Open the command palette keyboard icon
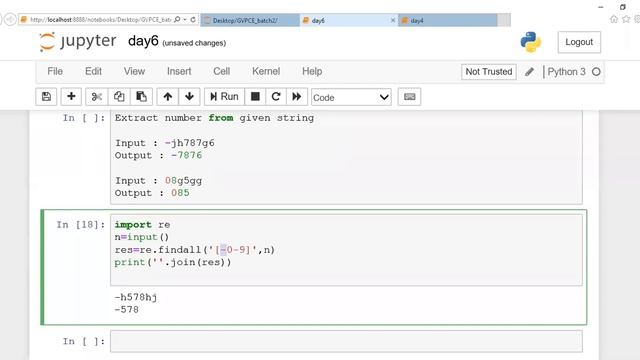This screenshot has width=640, height=360. [409, 97]
